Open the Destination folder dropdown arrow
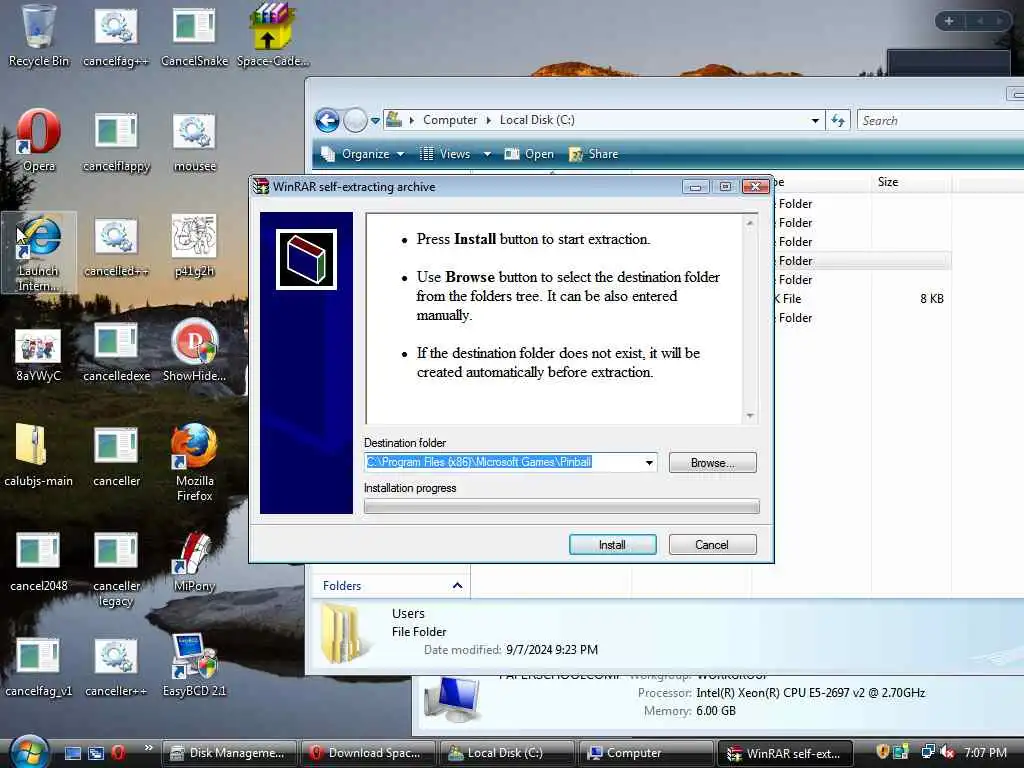 (x=649, y=462)
